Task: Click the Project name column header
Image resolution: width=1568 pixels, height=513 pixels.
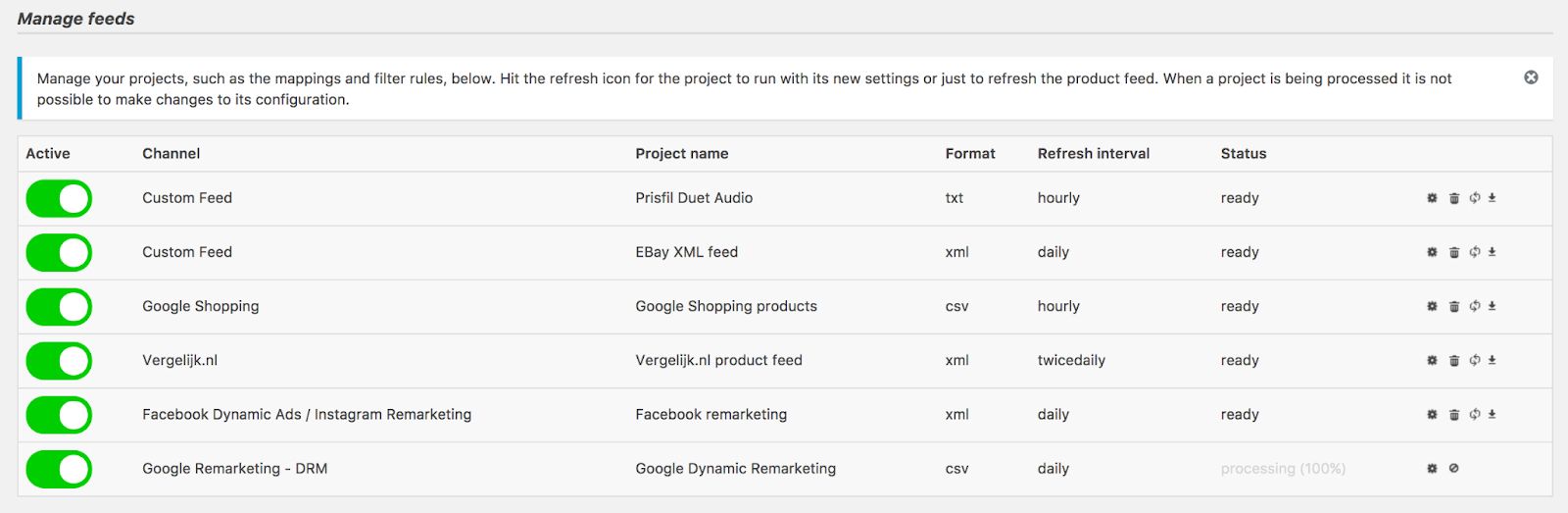Action: tap(681, 154)
